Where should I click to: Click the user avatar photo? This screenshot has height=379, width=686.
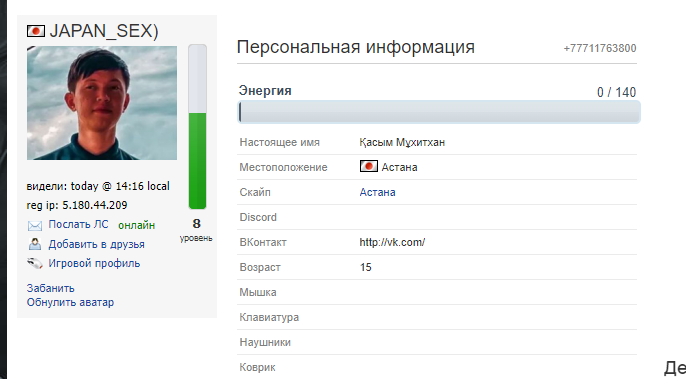coord(102,103)
